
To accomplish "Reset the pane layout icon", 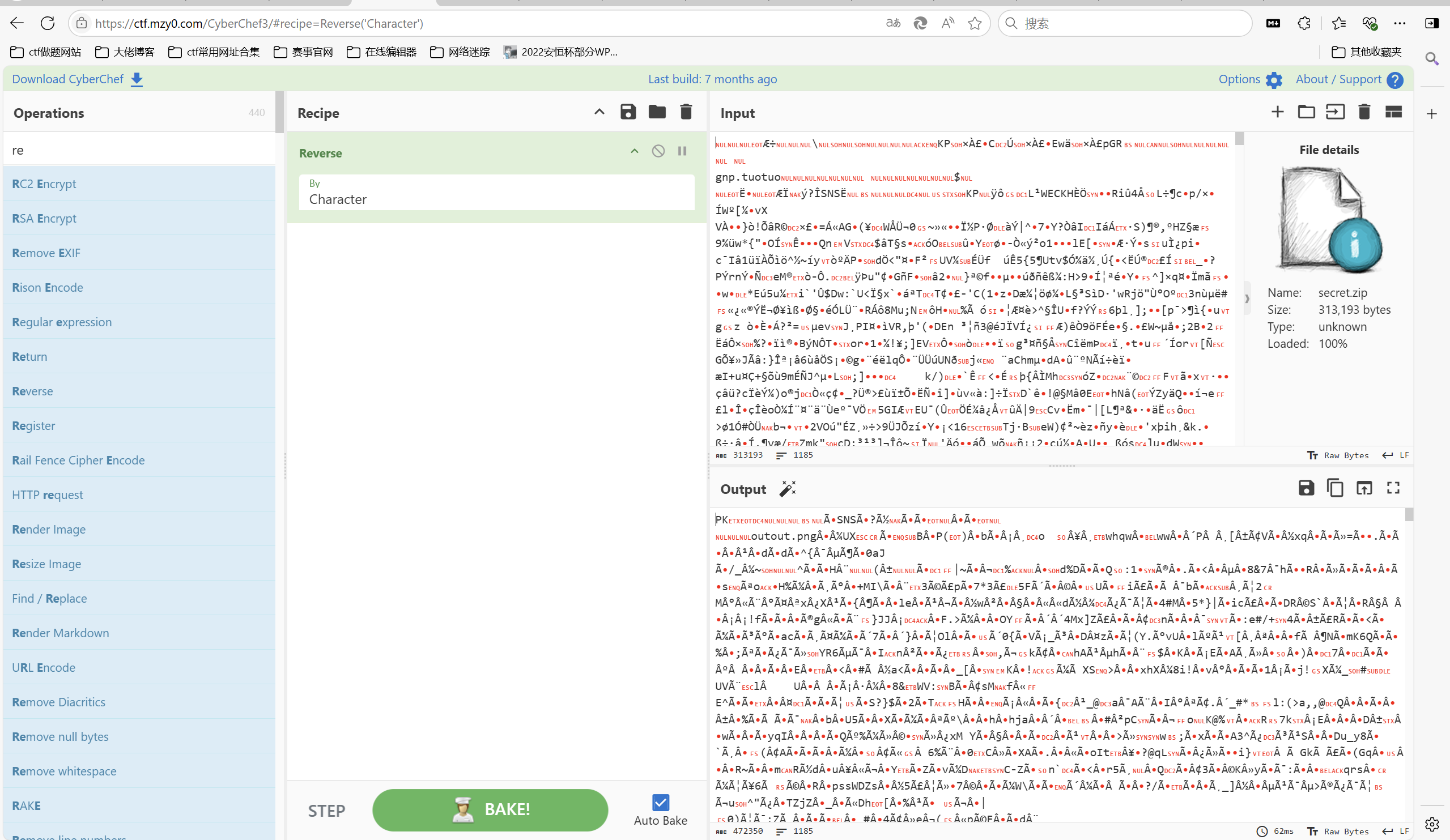I will [x=1393, y=112].
